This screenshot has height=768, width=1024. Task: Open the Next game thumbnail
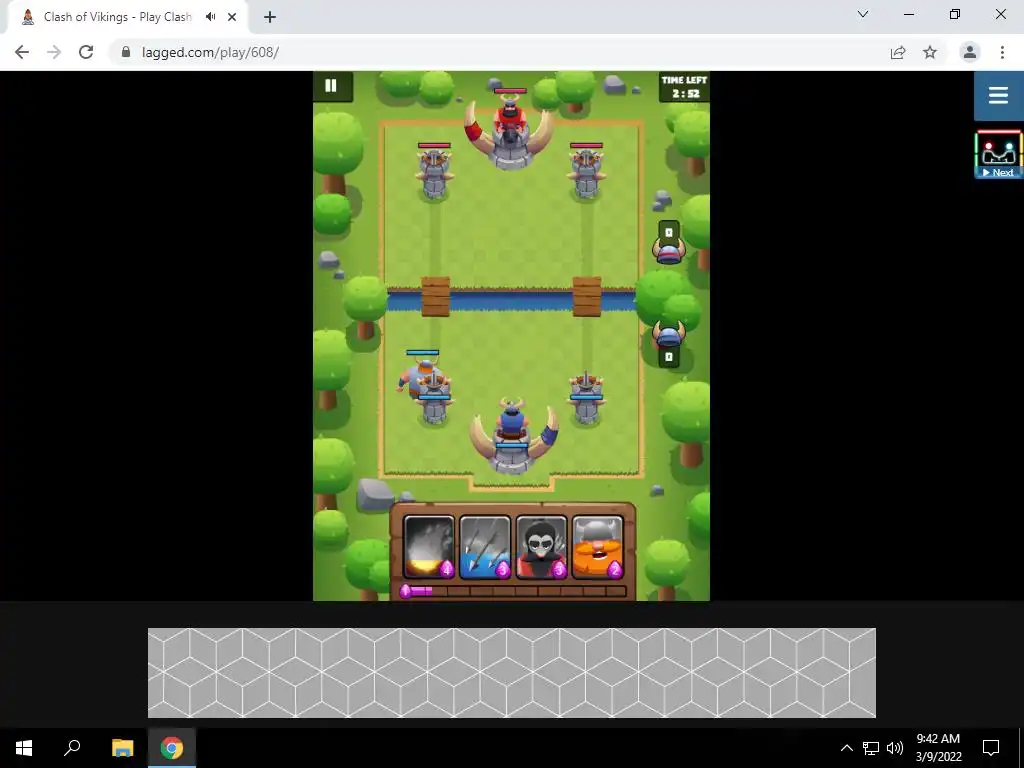[999, 155]
